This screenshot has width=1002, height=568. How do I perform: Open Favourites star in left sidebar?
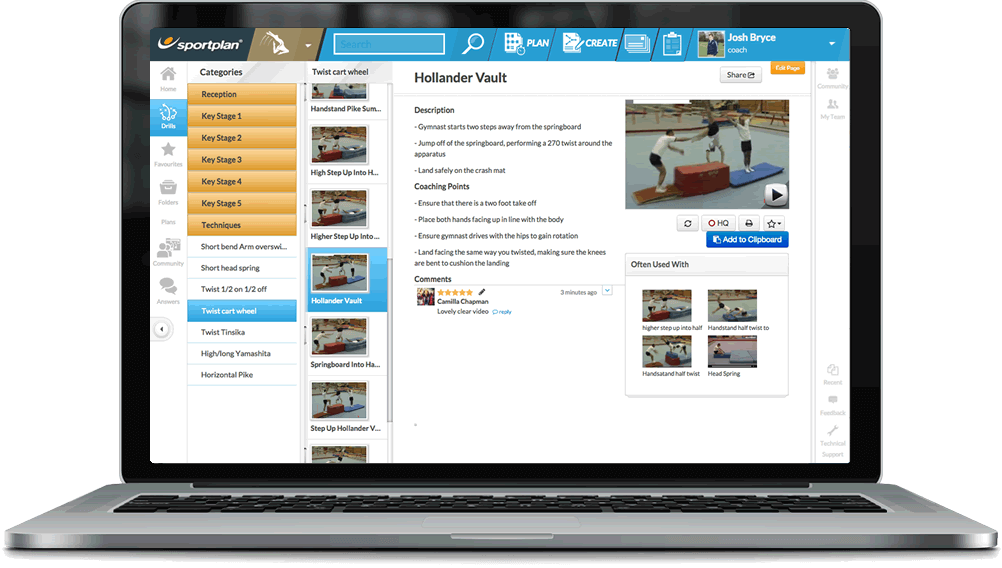point(168,154)
